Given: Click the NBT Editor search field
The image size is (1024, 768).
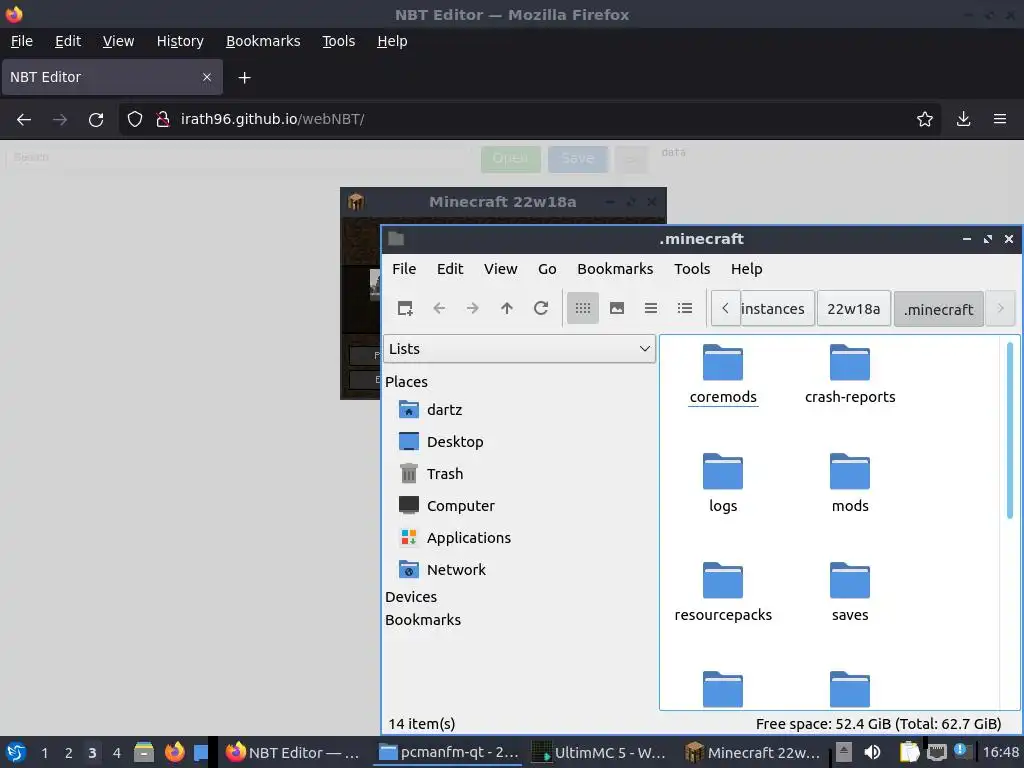Looking at the screenshot, I should click(238, 157).
